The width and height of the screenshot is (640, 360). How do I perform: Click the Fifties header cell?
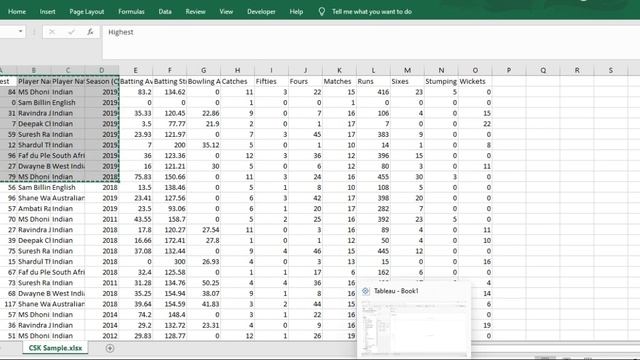(271, 81)
